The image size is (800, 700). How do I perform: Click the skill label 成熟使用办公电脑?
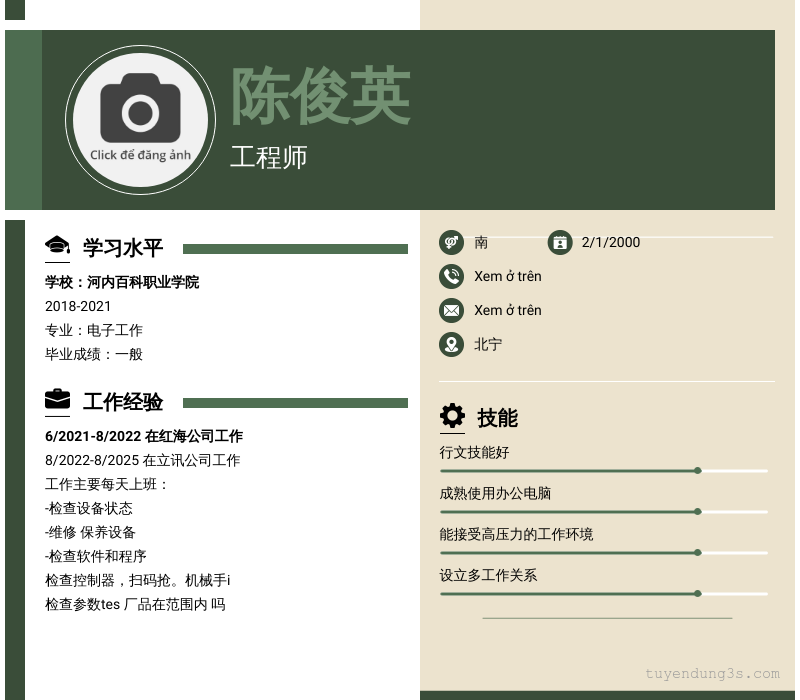pyautogui.click(x=495, y=493)
